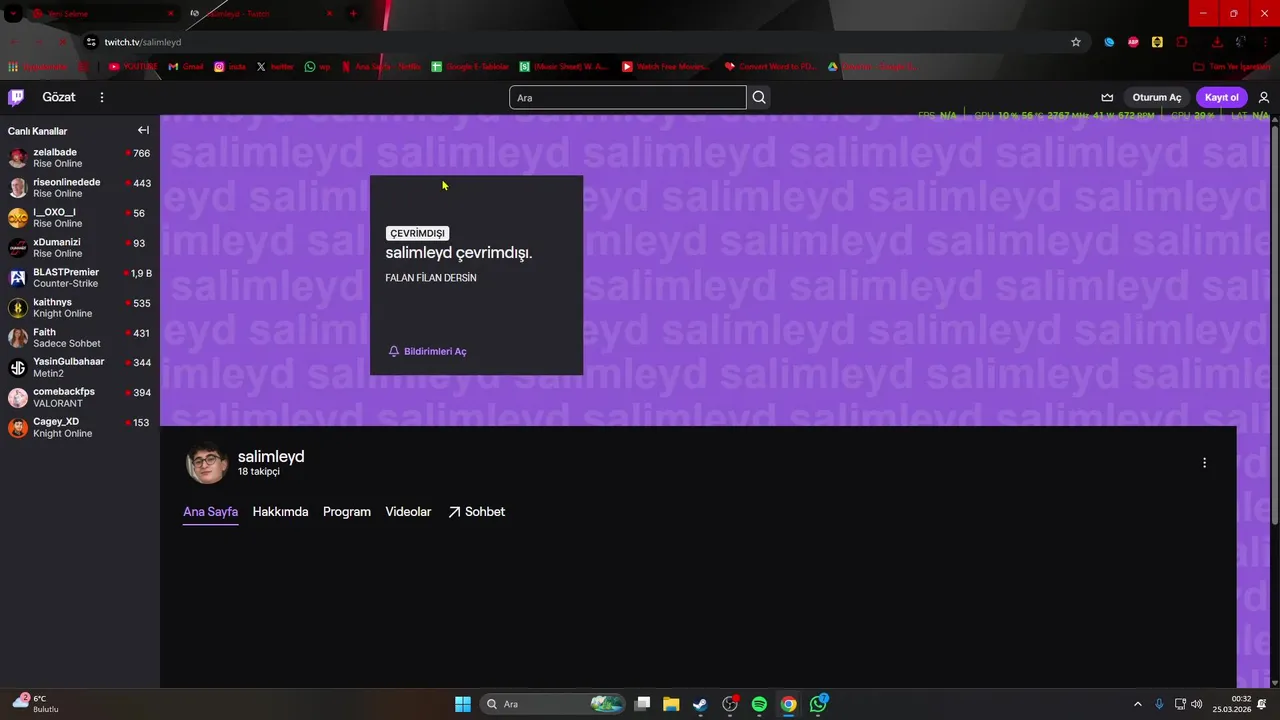This screenshot has width=1280, height=720.
Task: Open WhatsApp from the taskbar
Action: 818,704
